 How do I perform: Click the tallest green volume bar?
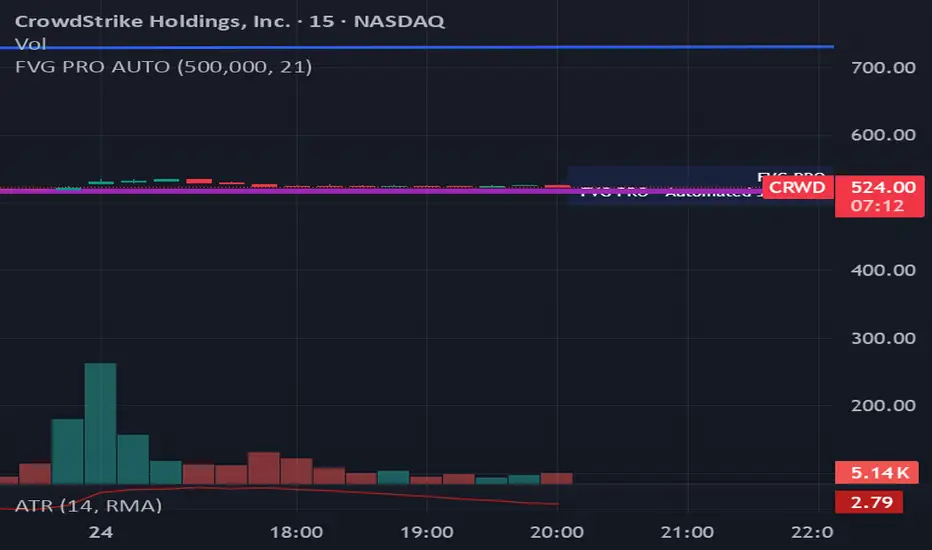(x=100, y=423)
